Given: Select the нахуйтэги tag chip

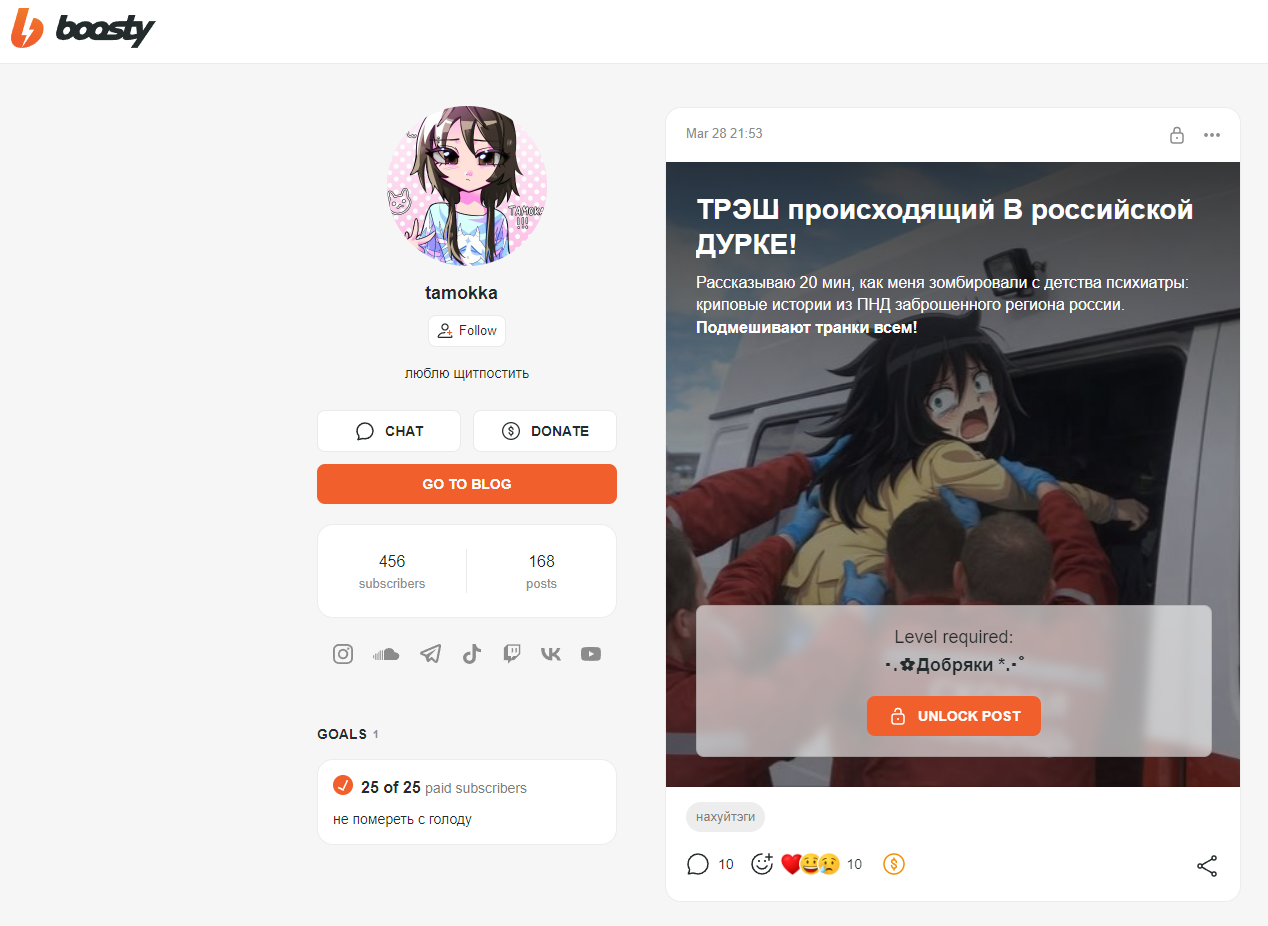Looking at the screenshot, I should click(x=725, y=817).
